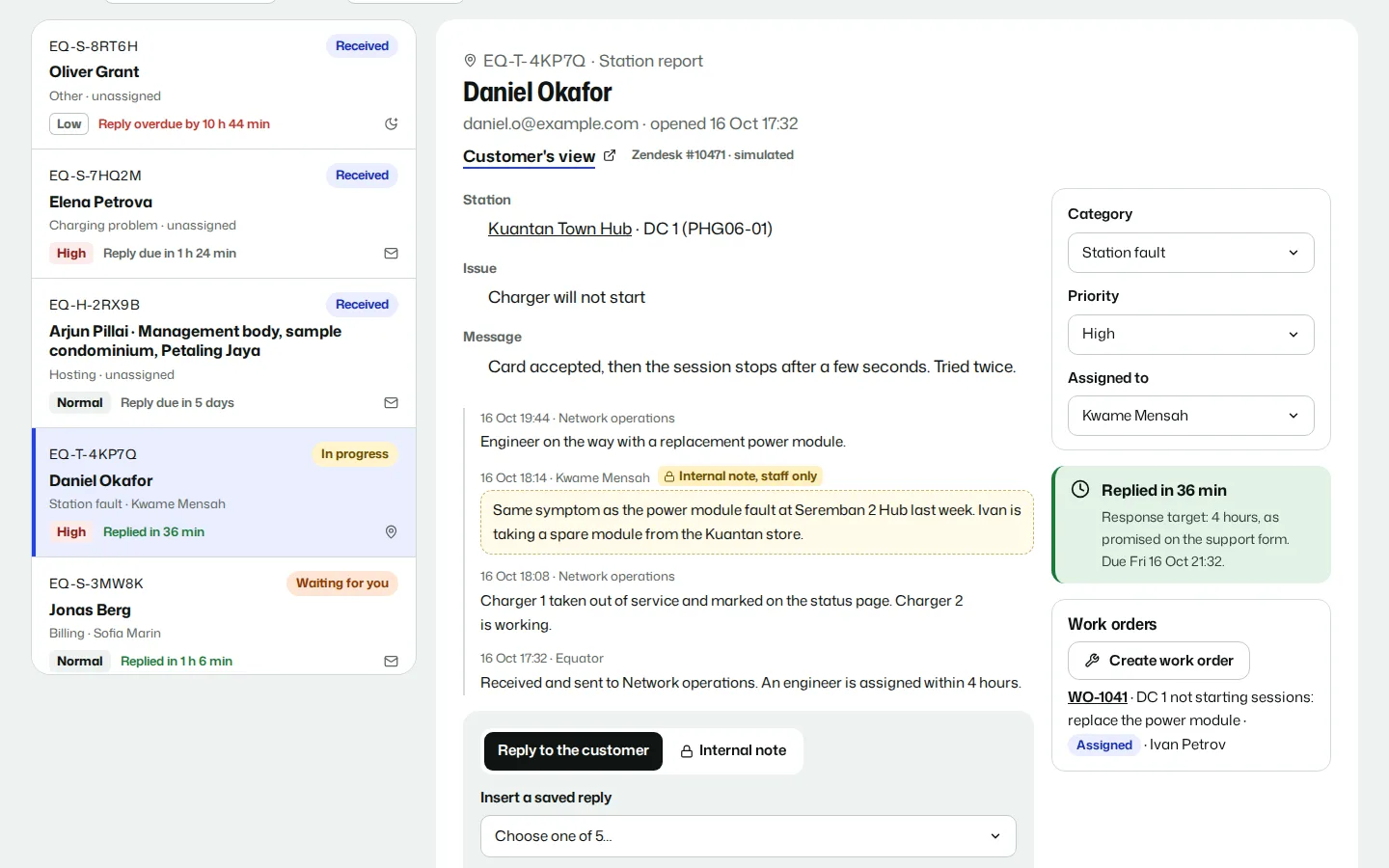Click the mail icon on Arjun Pillai's ticket
Image resolution: width=1389 pixels, height=868 pixels.
tap(391, 402)
